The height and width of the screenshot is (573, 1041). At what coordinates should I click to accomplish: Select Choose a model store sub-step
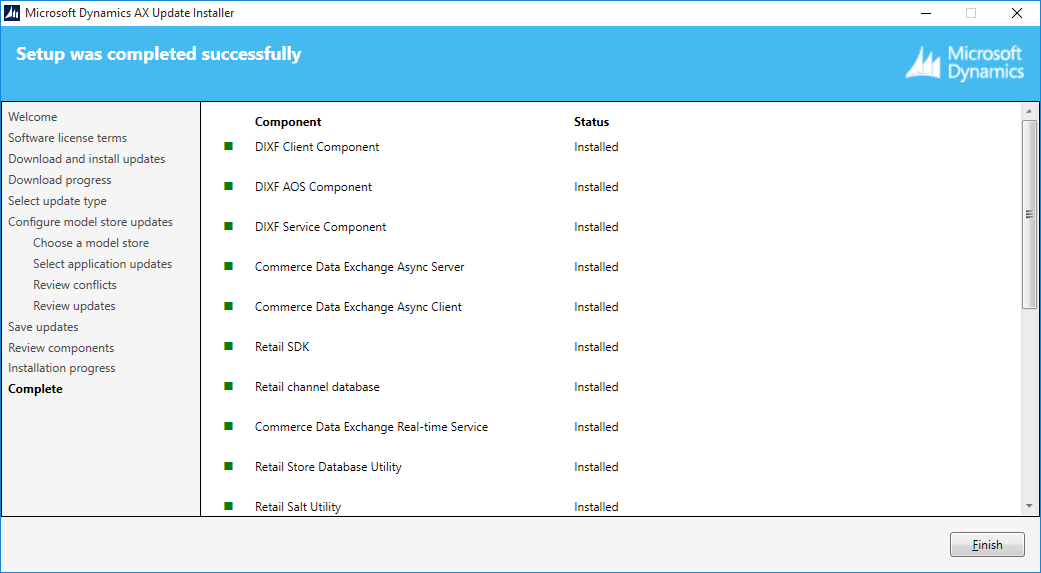[x=91, y=243]
